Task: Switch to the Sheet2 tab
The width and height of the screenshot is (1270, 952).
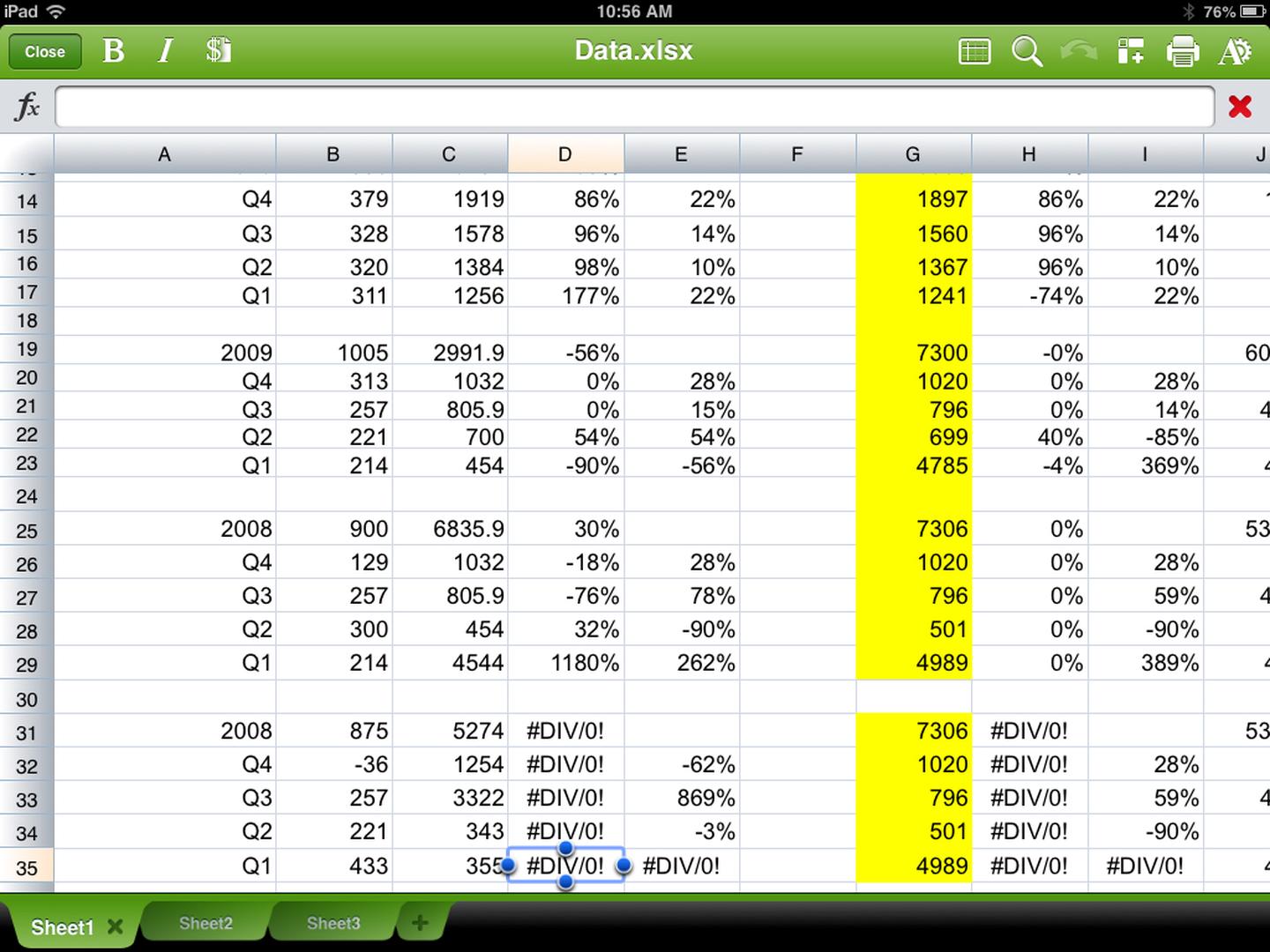Action: coord(205,923)
